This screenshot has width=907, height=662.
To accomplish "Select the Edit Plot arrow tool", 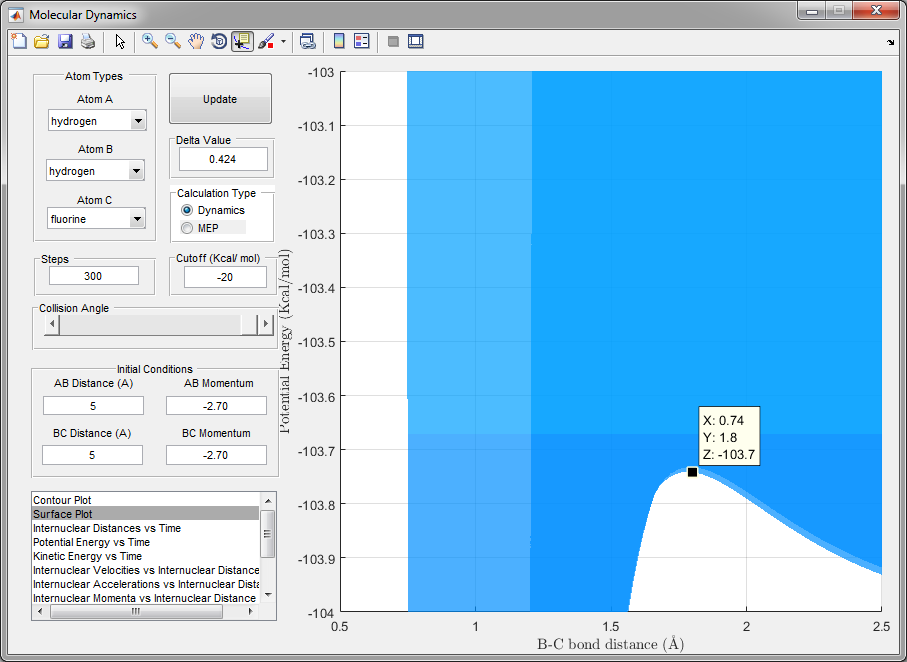I will [120, 41].
